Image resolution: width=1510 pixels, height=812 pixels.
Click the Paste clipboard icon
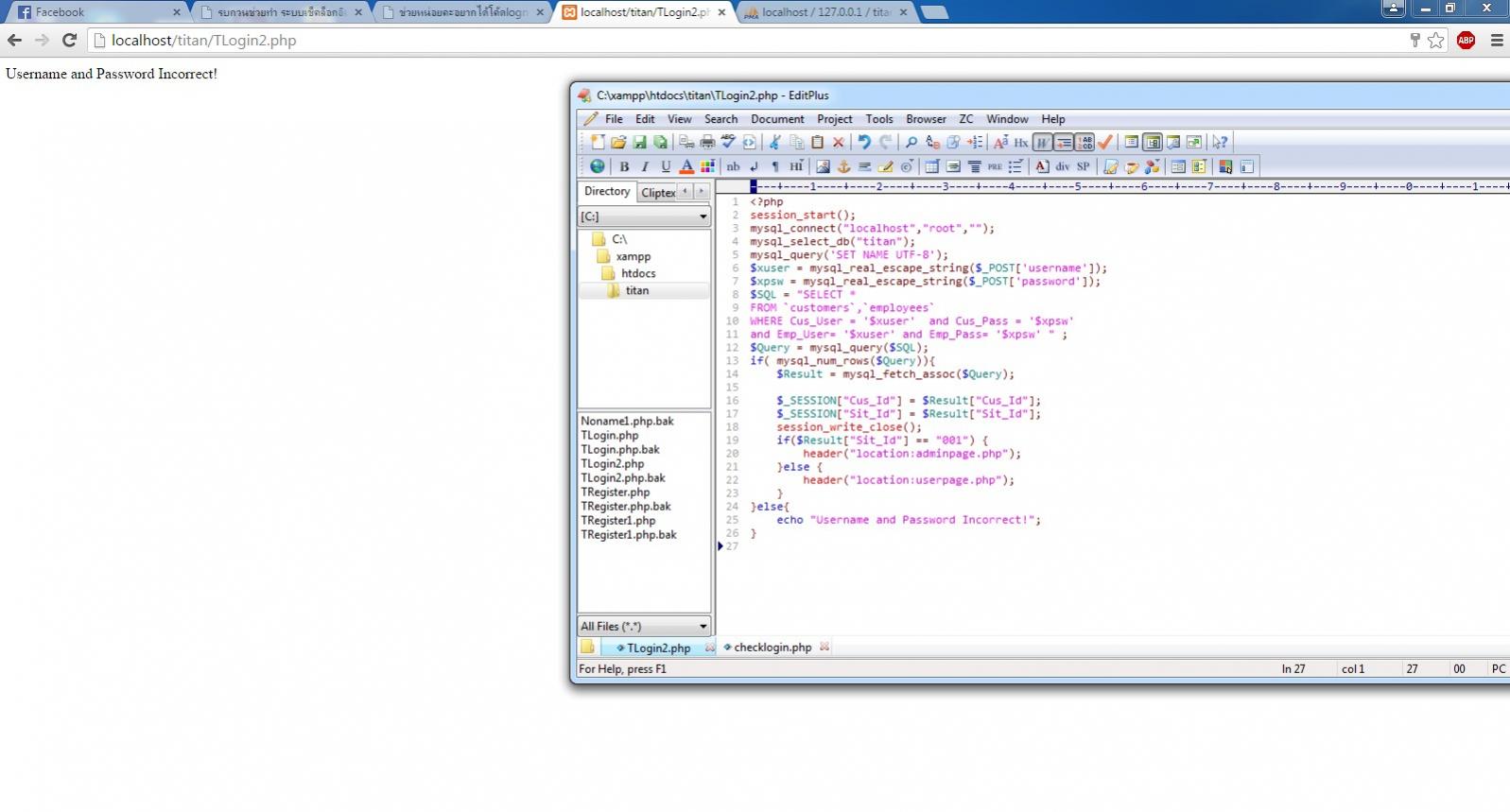tap(817, 142)
